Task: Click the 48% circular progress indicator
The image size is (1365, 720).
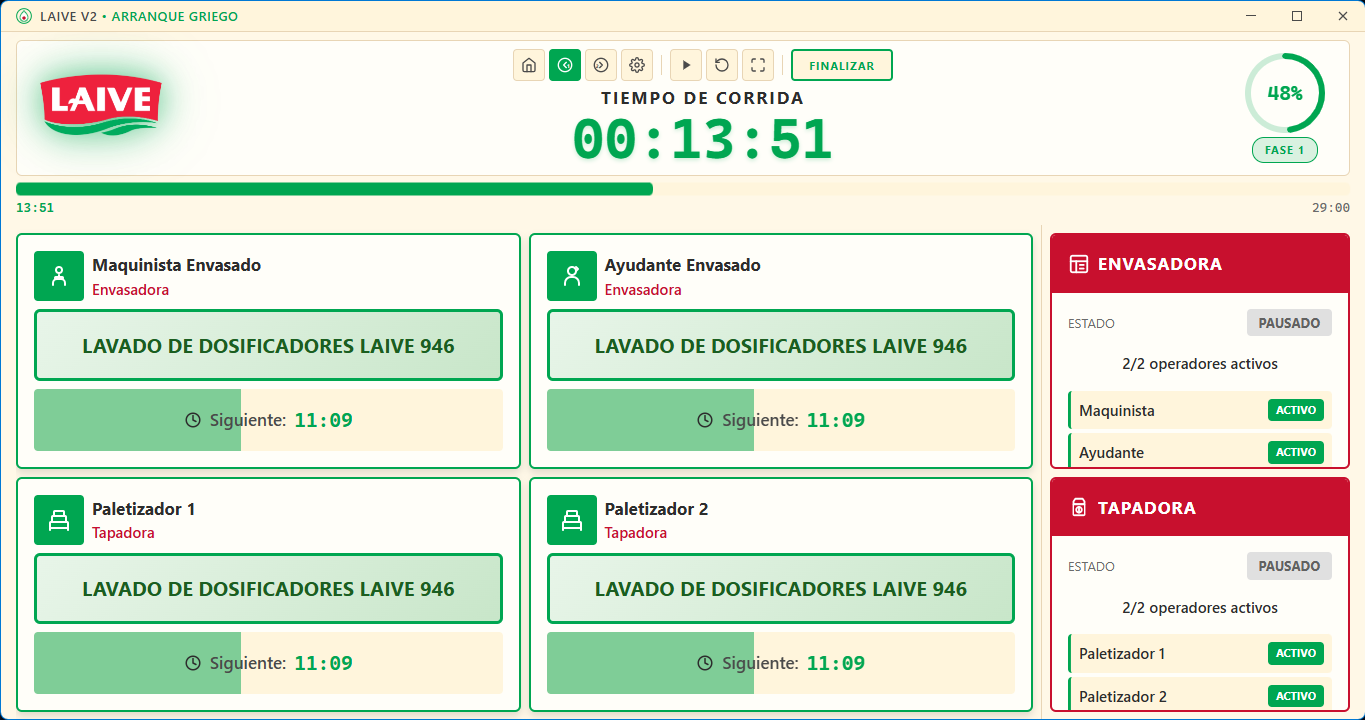Action: 1284,92
